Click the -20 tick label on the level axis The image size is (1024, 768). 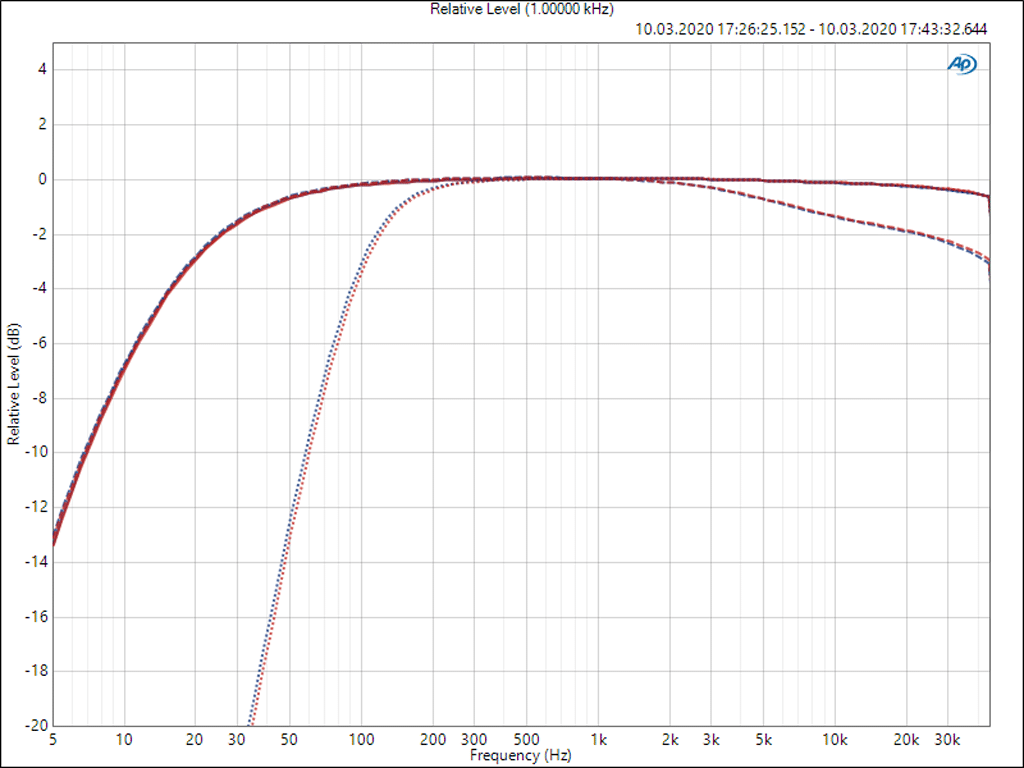coord(38,725)
